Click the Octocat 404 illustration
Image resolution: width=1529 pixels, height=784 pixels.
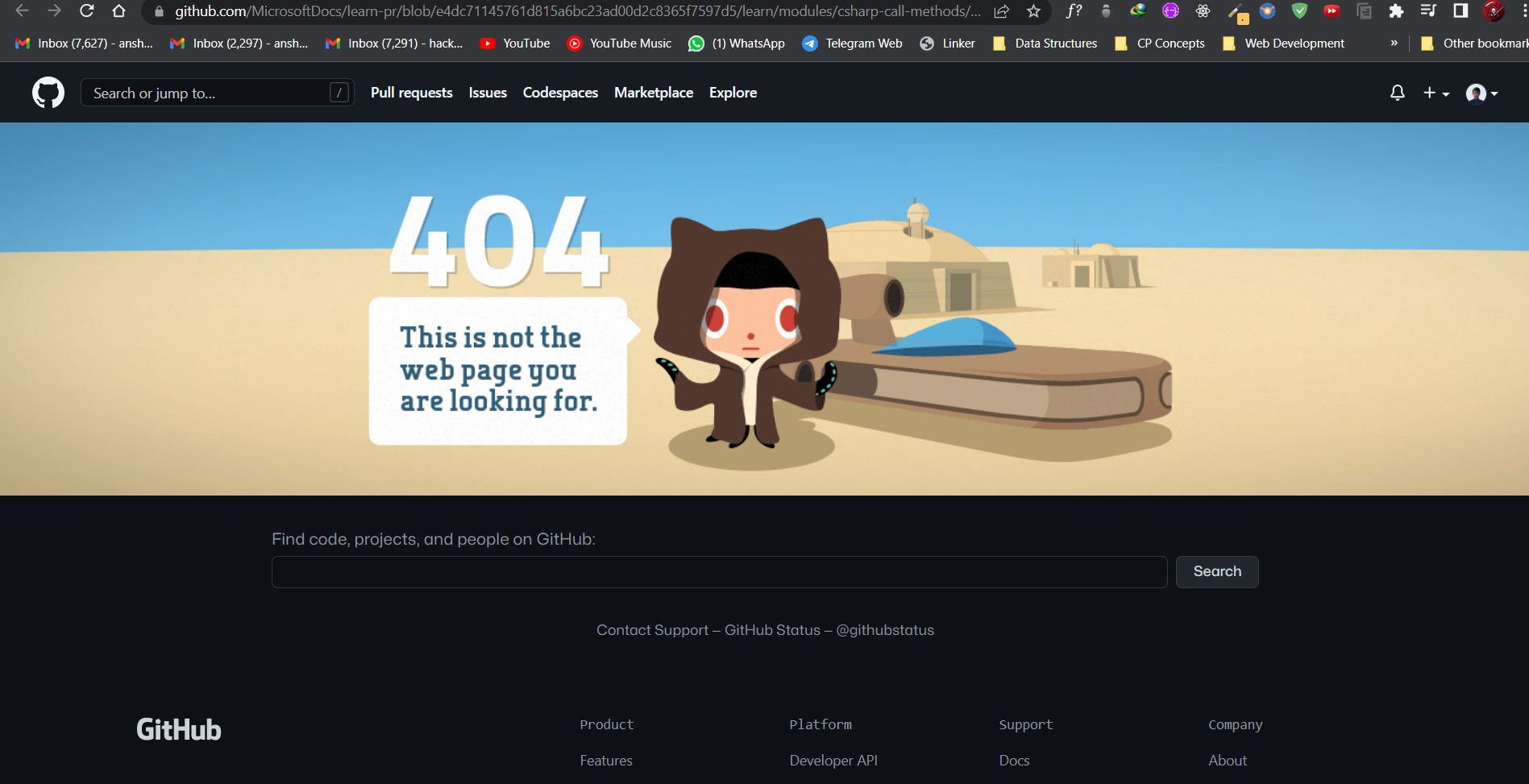point(750,332)
